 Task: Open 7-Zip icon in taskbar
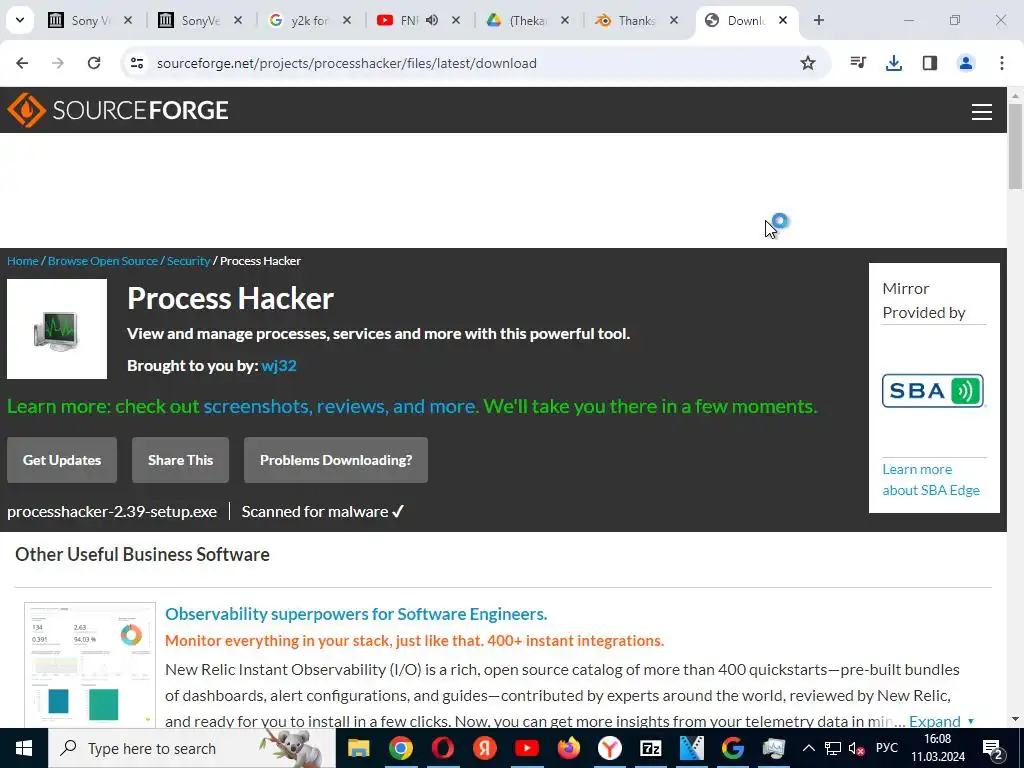pyautogui.click(x=651, y=748)
